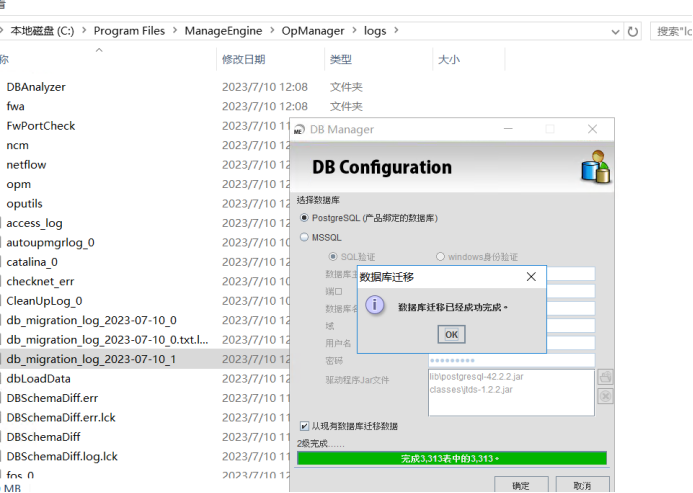Image resolution: width=693 pixels, height=493 pixels.
Task: Select the autoupmgrlog_0 file
Action: pyautogui.click(x=50, y=243)
